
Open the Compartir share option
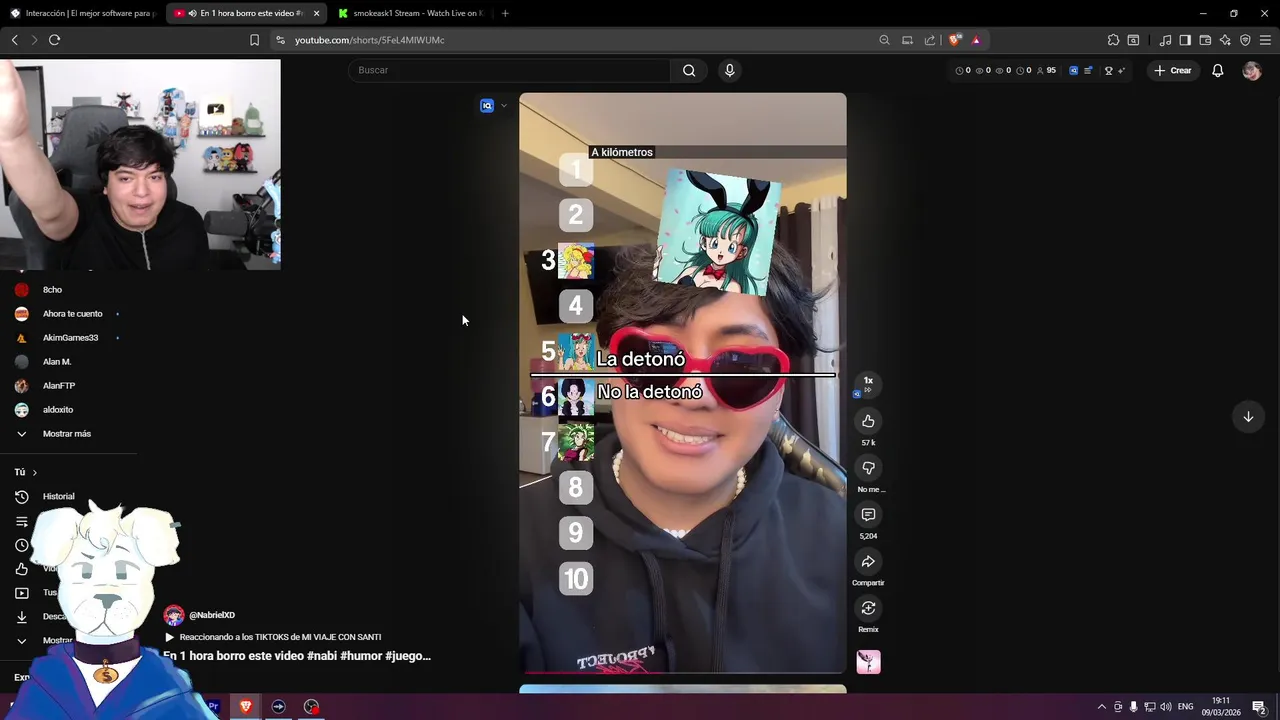point(868,561)
